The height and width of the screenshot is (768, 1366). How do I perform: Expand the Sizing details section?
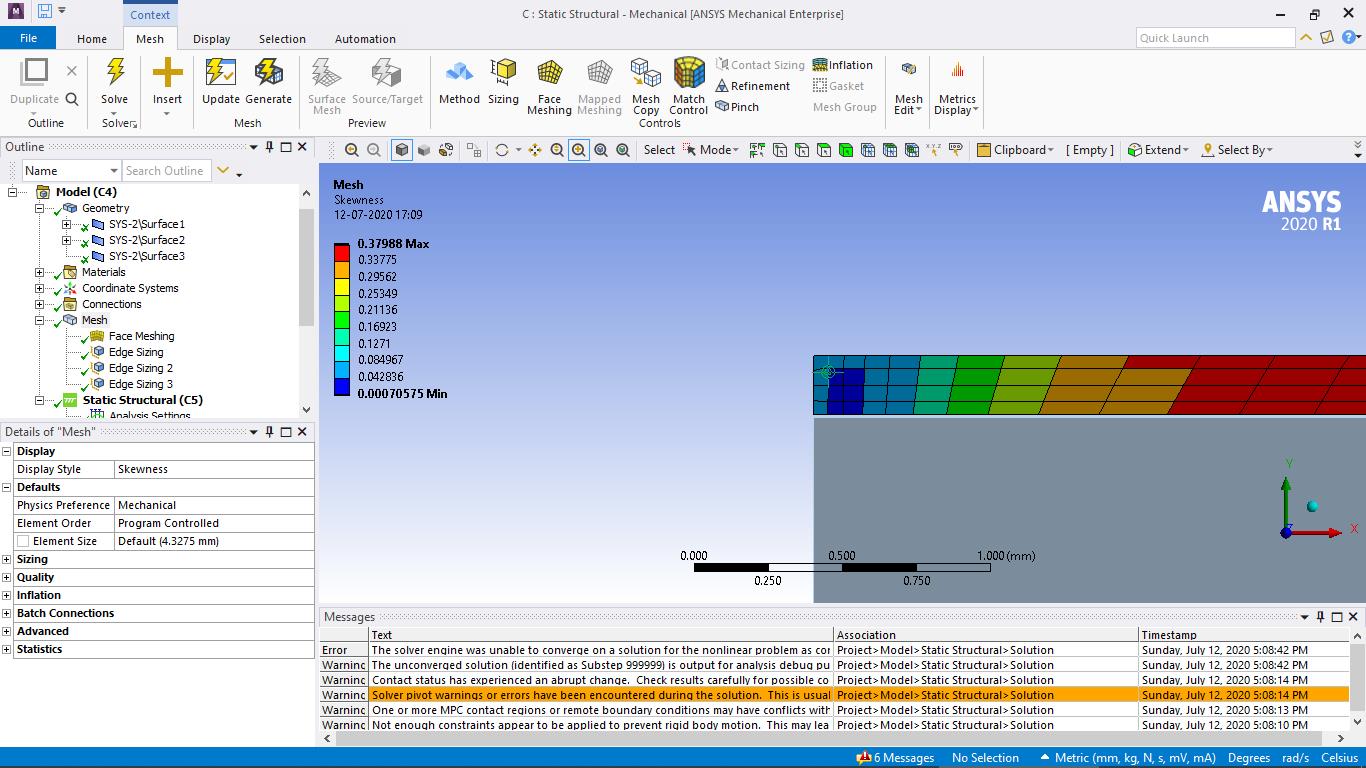7,559
